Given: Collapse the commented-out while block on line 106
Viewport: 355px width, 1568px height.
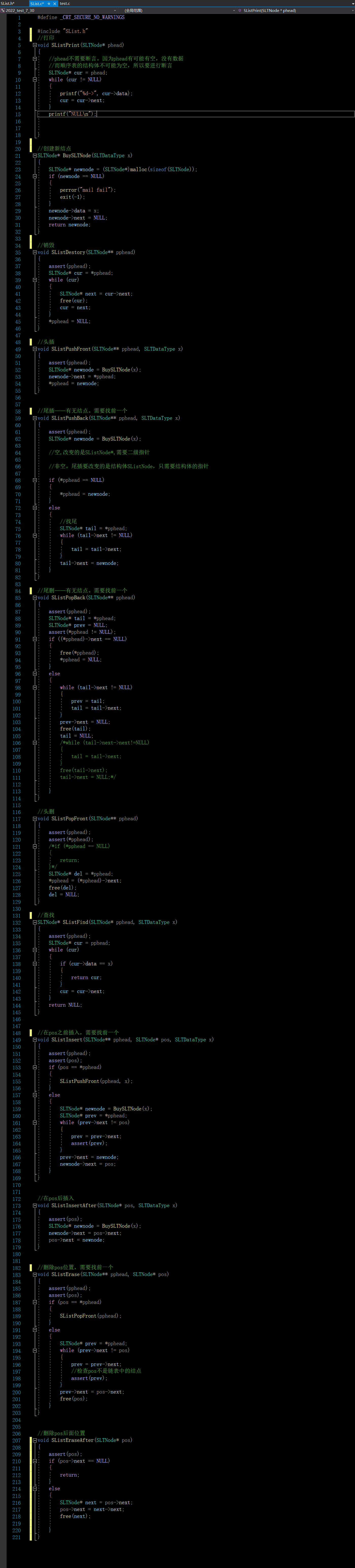Looking at the screenshot, I should (35, 743).
